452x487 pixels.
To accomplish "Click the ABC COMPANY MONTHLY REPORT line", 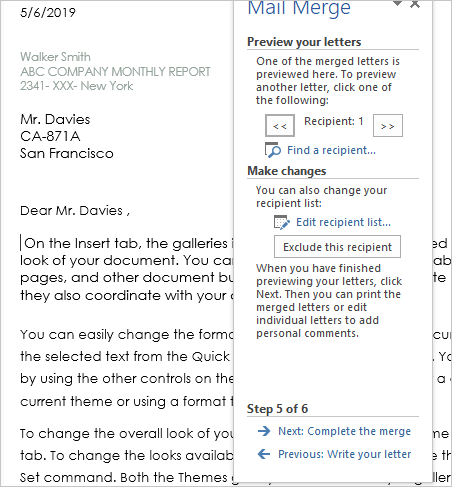I will (115, 71).
